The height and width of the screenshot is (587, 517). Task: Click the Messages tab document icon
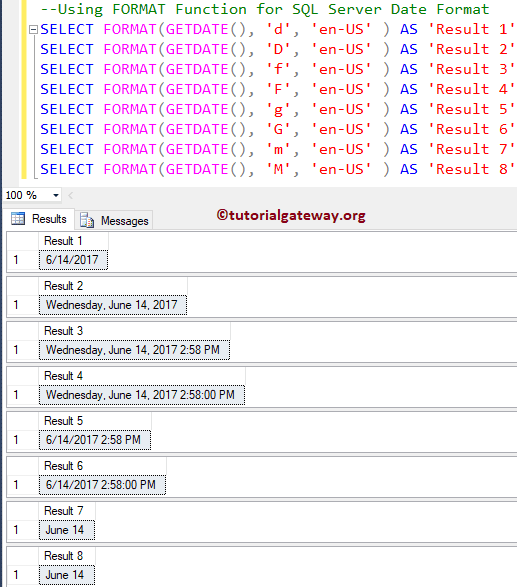pyautogui.click(x=86, y=220)
